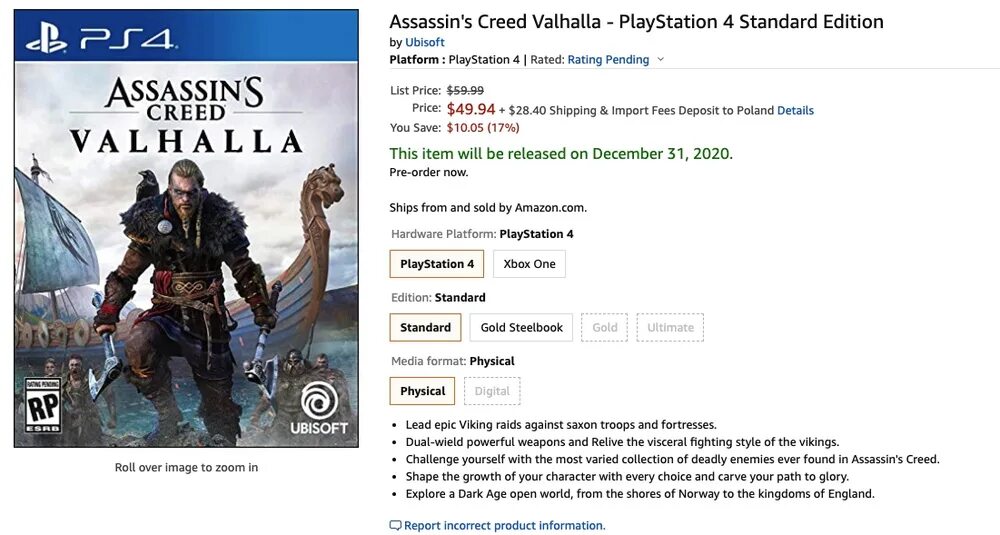Select Physical media format

422,391
